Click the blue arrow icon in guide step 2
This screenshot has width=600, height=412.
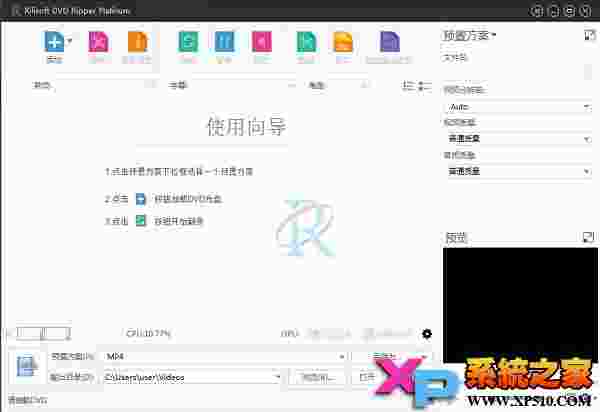(x=141, y=199)
